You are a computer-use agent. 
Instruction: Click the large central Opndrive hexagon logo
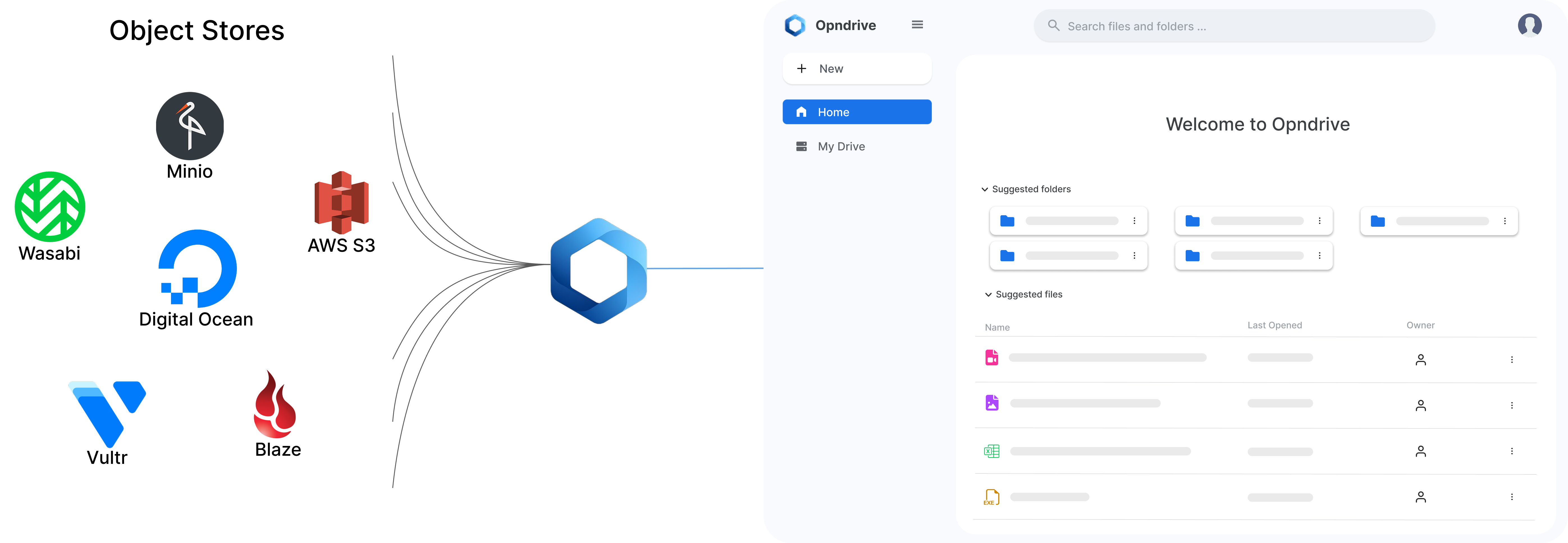click(598, 271)
